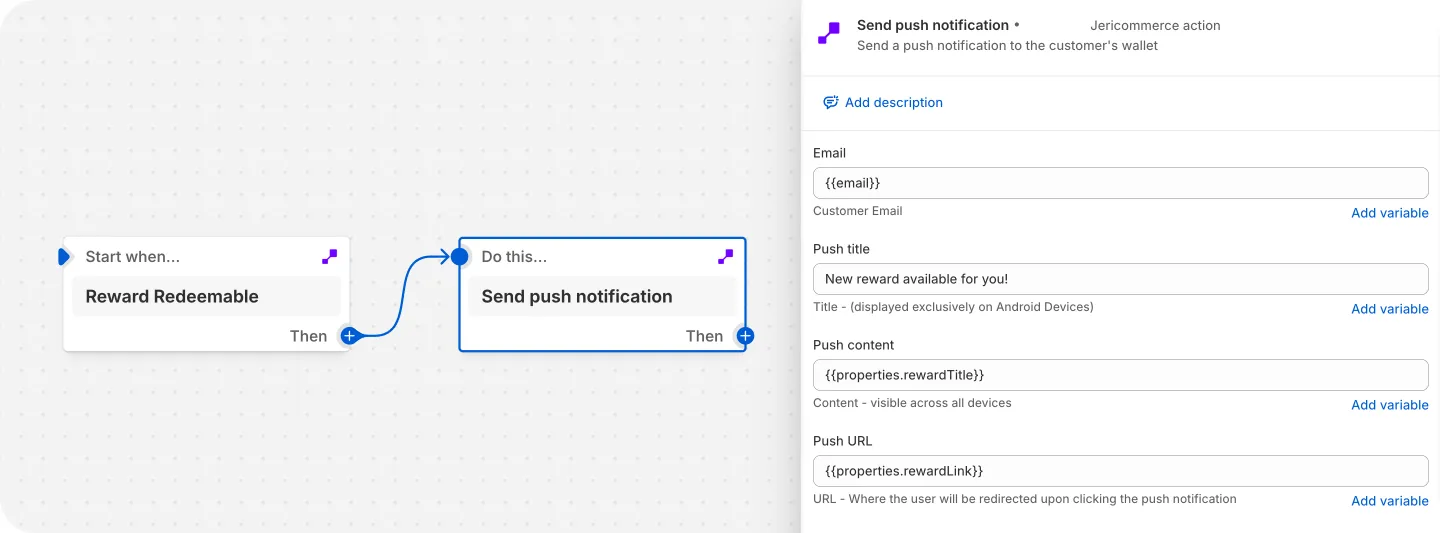
Task: Select the Reward Redeemable trigger block
Action: click(x=206, y=297)
